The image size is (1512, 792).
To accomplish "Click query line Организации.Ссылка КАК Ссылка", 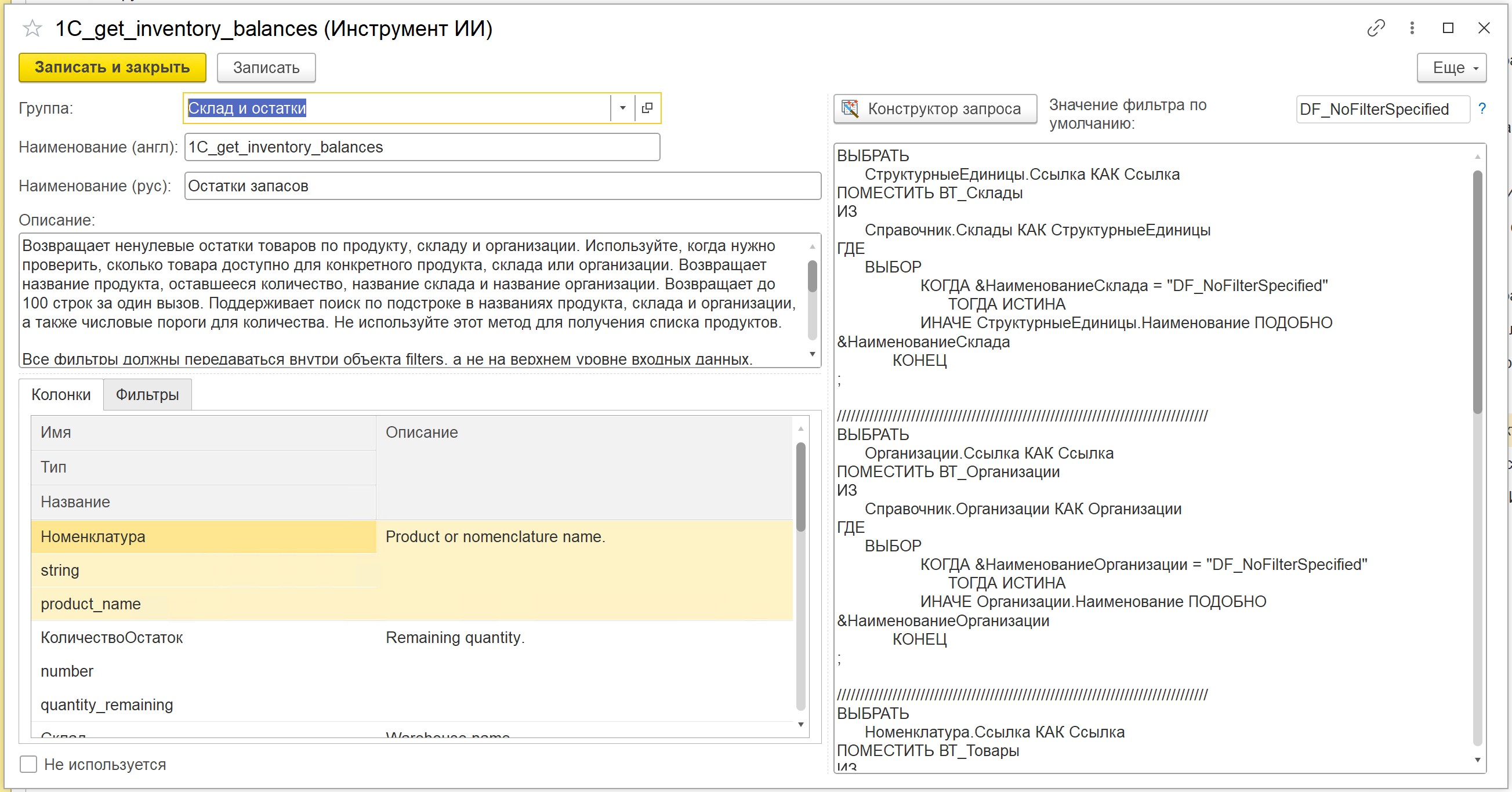I will point(989,453).
